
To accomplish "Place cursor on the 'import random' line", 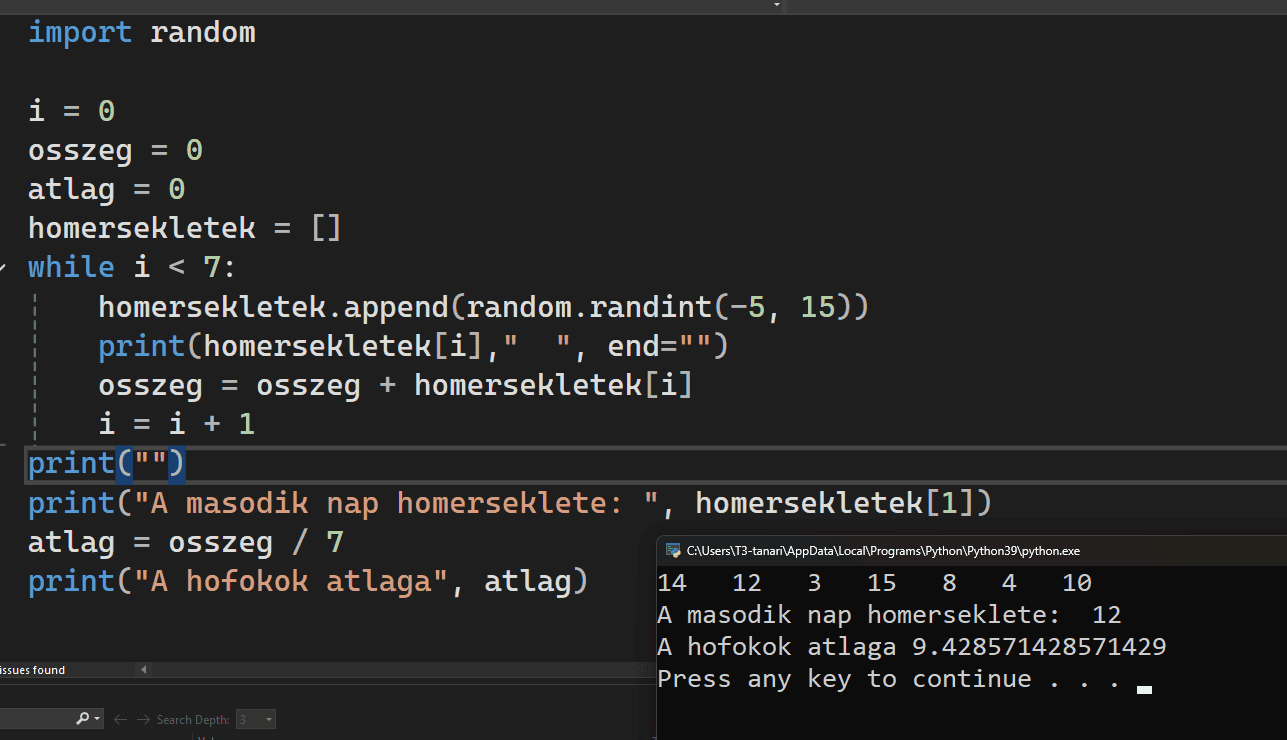I will point(142,32).
